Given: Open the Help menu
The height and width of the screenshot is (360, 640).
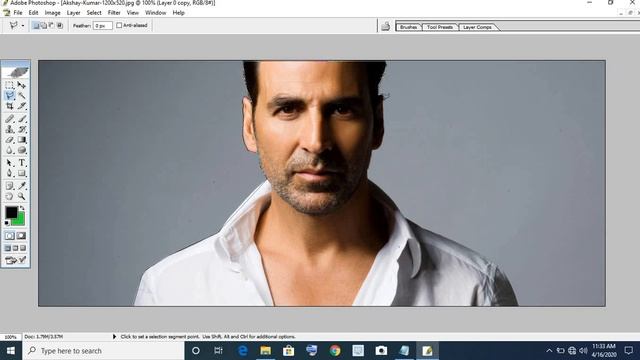Looking at the screenshot, I should (178, 13).
